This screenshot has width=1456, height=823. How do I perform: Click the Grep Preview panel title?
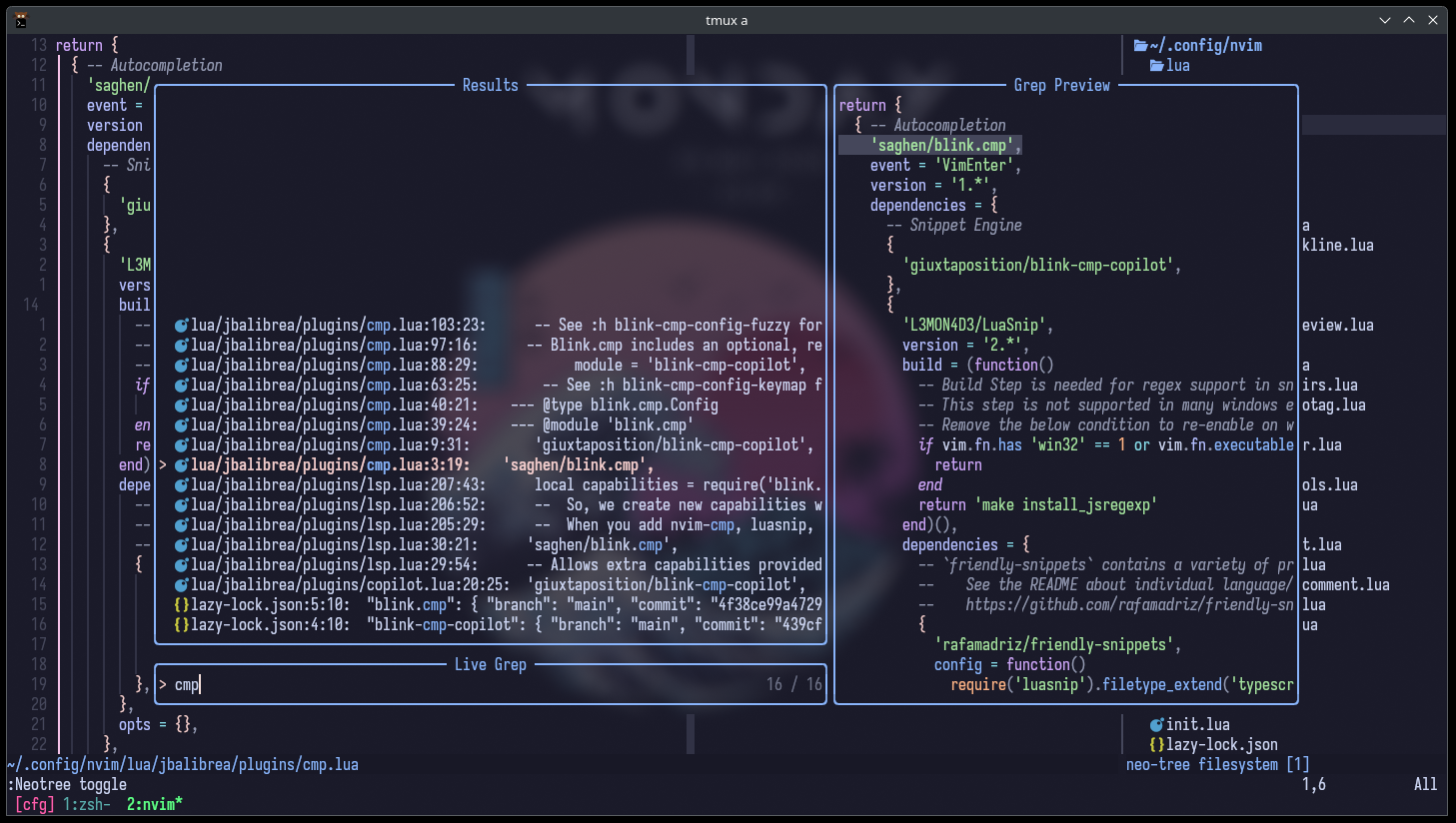pyautogui.click(x=1062, y=86)
